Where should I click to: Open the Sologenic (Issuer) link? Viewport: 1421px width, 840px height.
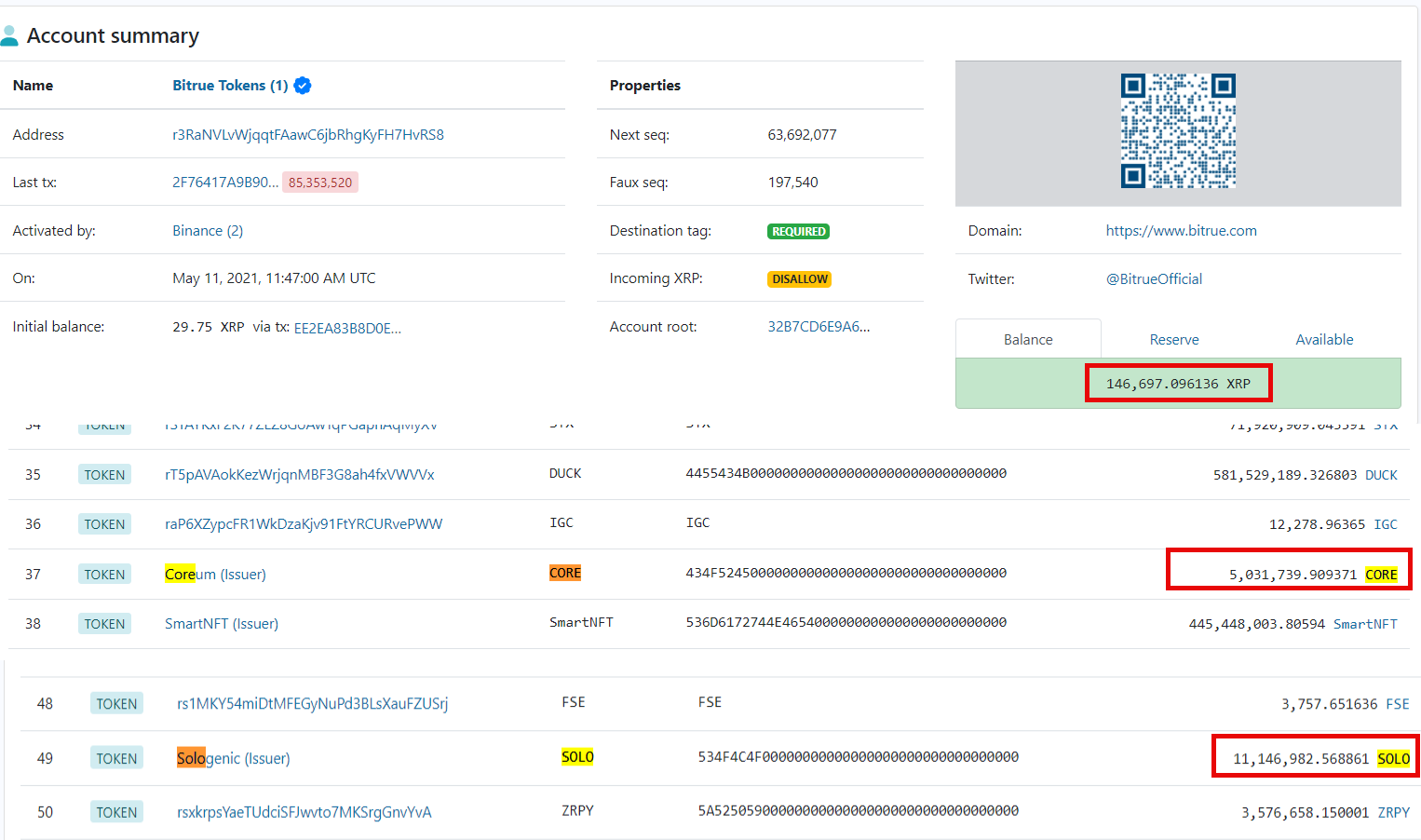click(x=234, y=759)
